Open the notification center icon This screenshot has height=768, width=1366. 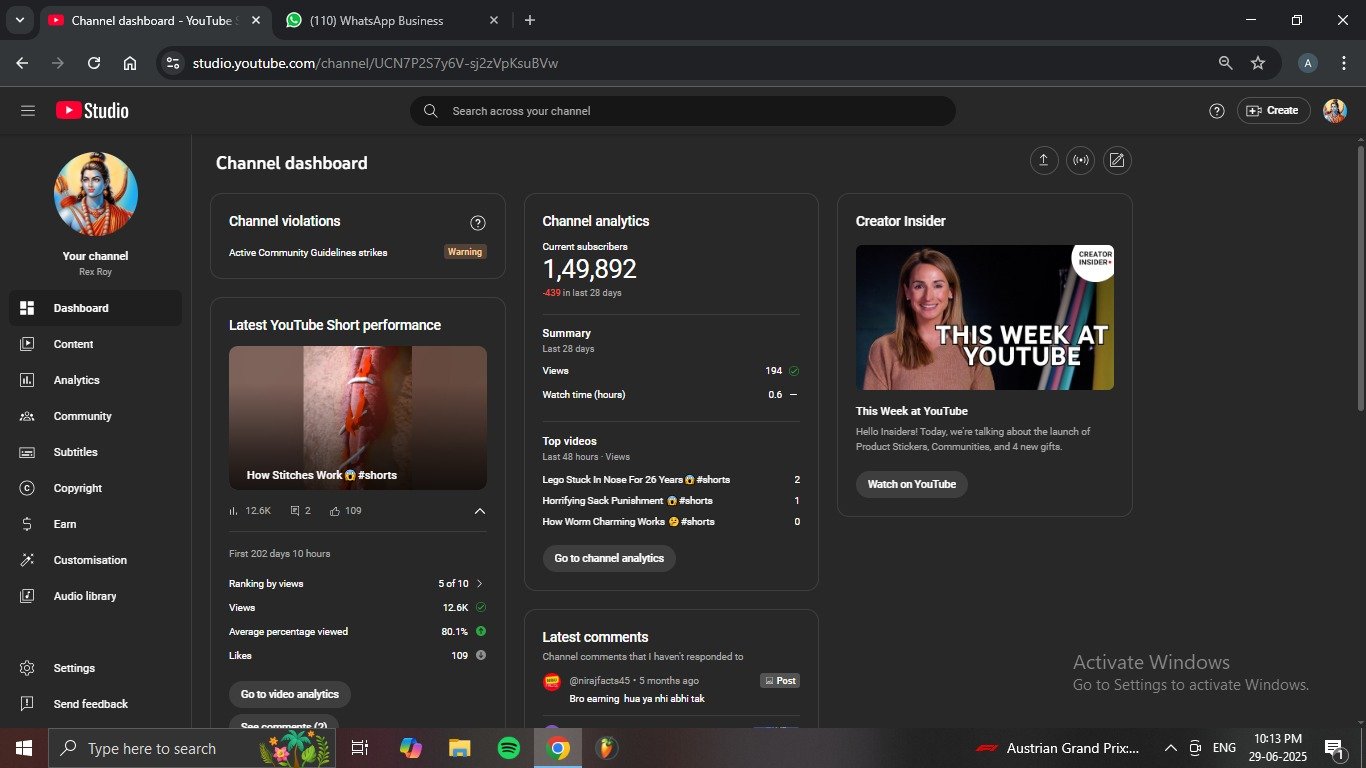click(x=1335, y=748)
